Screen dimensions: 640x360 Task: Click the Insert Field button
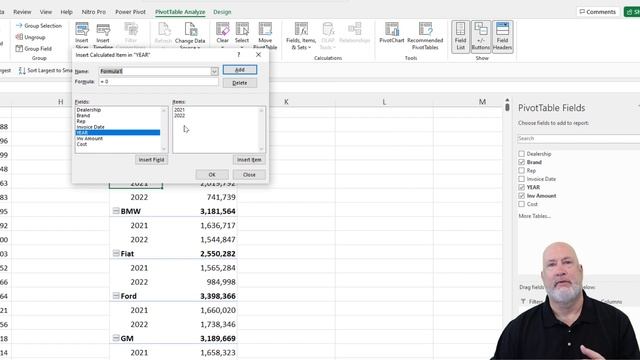(151, 160)
